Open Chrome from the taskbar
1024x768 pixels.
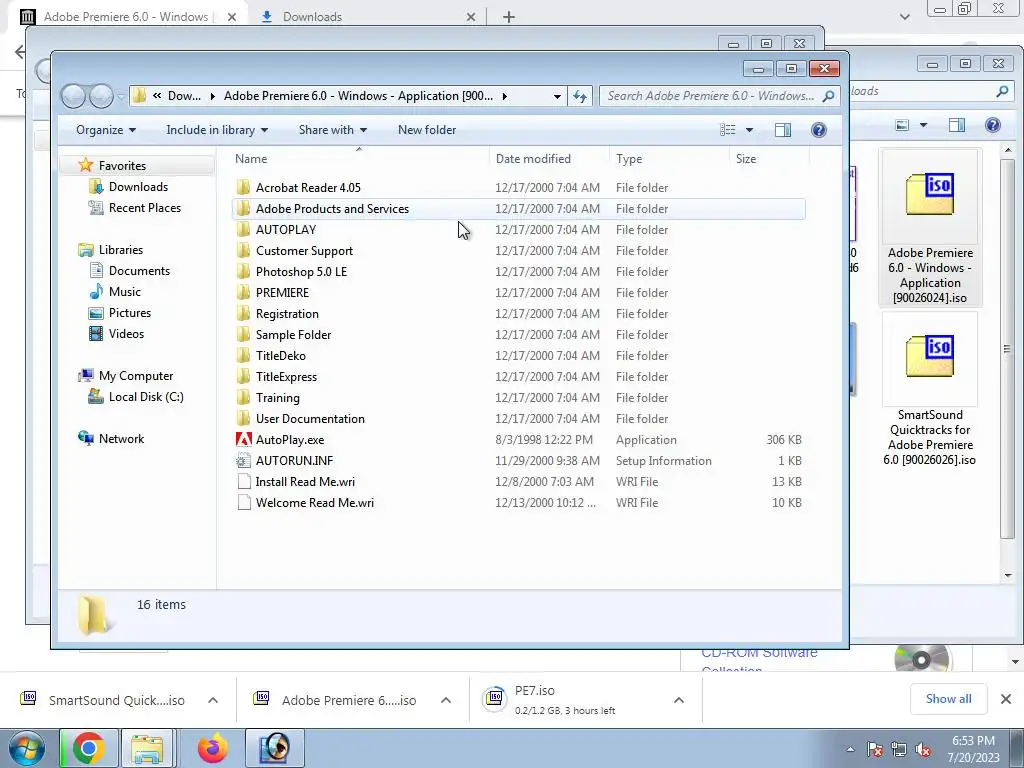pyautogui.click(x=88, y=748)
